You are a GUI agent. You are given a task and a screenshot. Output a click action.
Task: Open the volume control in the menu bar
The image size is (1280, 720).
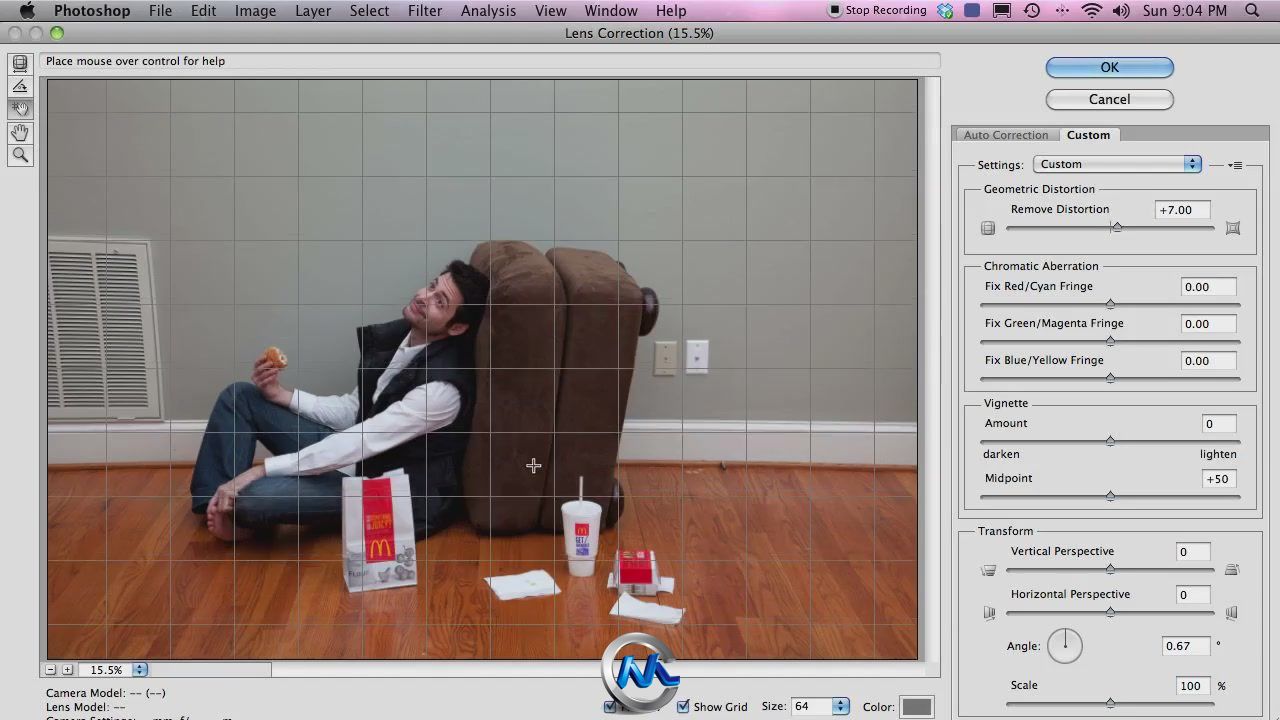point(1121,11)
